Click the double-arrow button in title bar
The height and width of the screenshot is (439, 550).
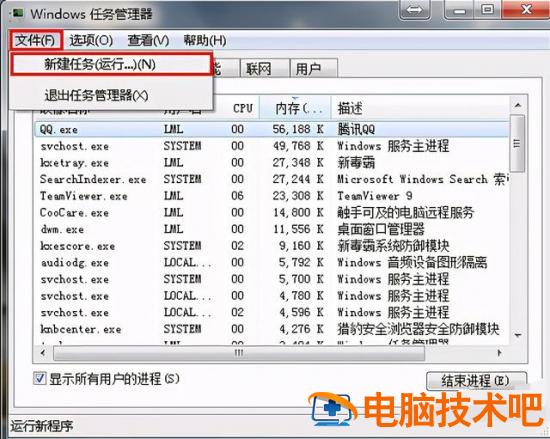click(415, 9)
